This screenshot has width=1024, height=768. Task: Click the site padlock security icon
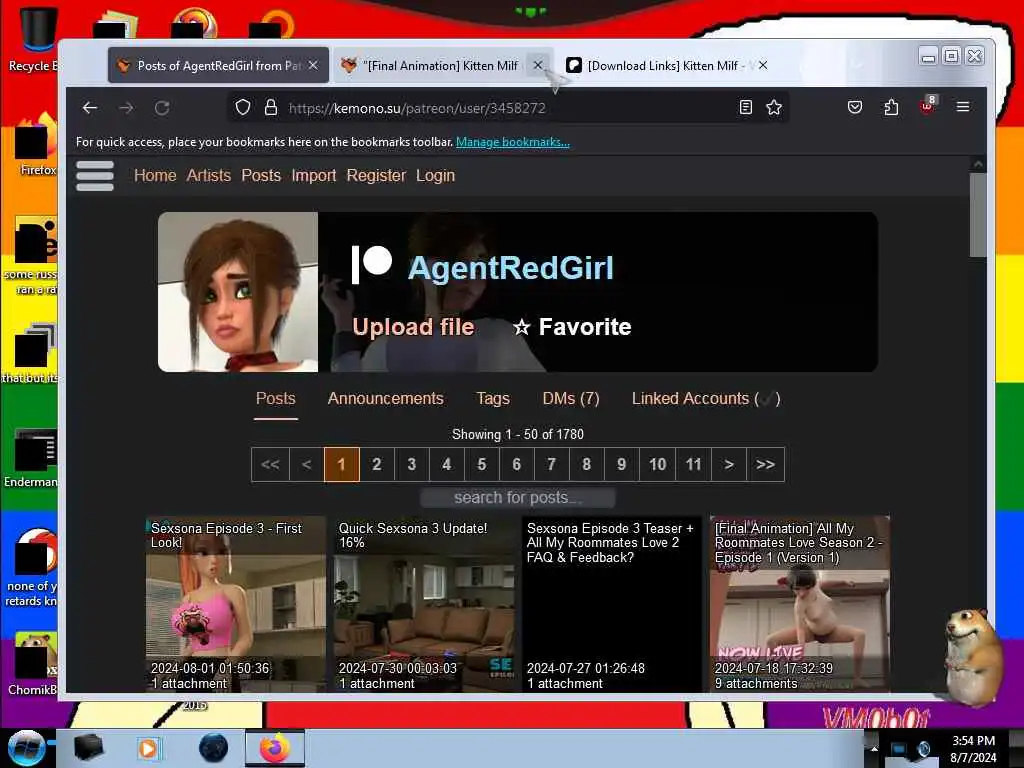point(270,107)
